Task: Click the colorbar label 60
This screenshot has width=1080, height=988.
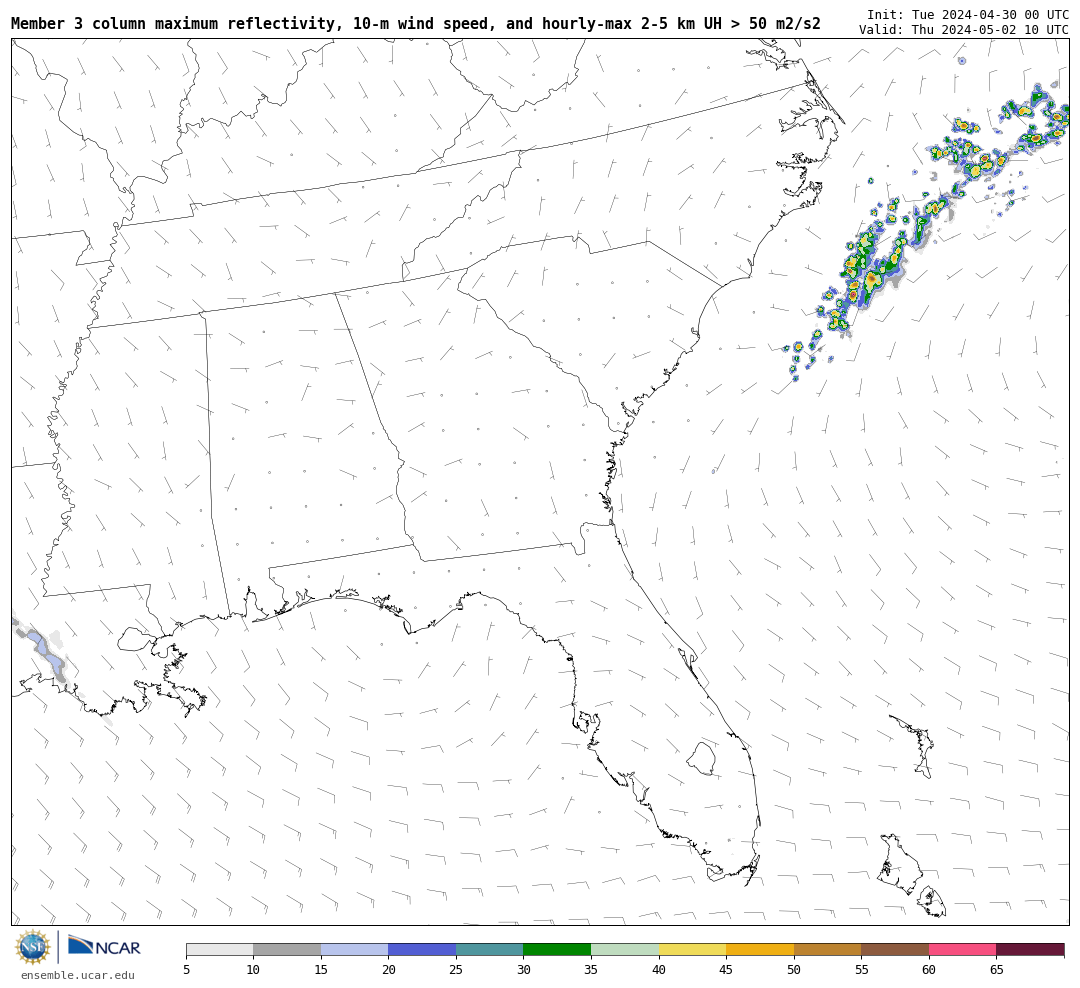Action: (928, 970)
